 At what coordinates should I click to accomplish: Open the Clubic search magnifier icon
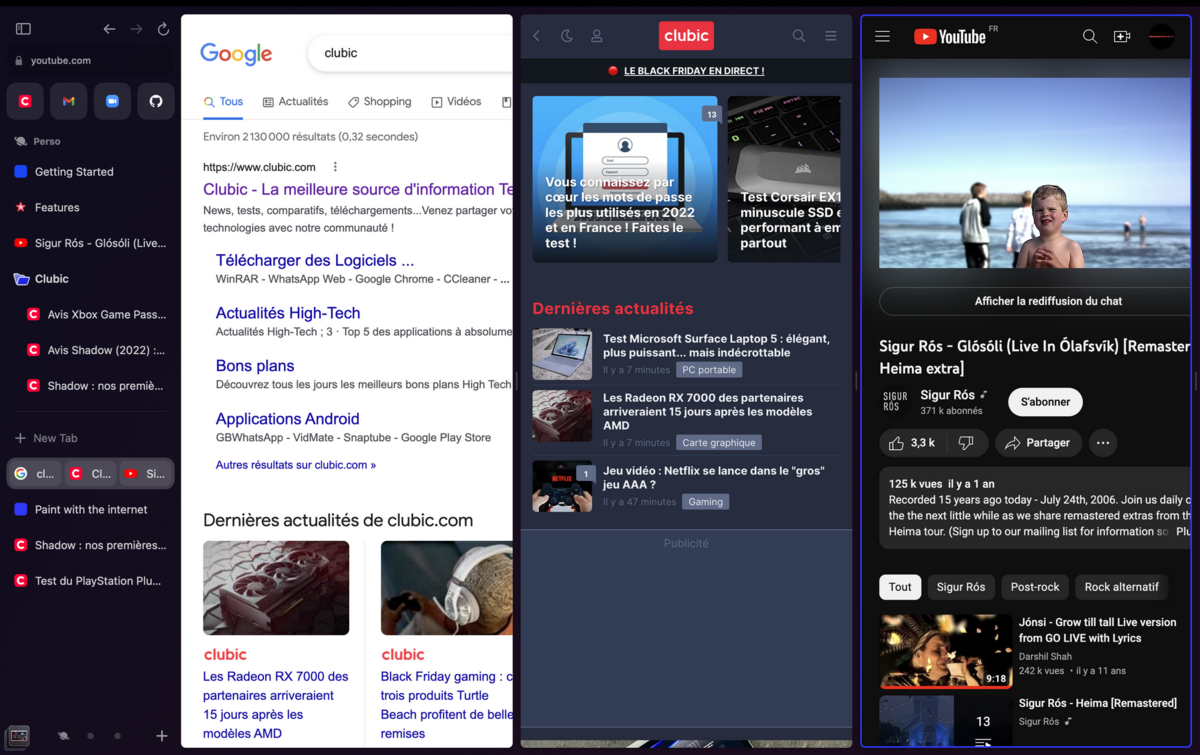click(x=799, y=36)
